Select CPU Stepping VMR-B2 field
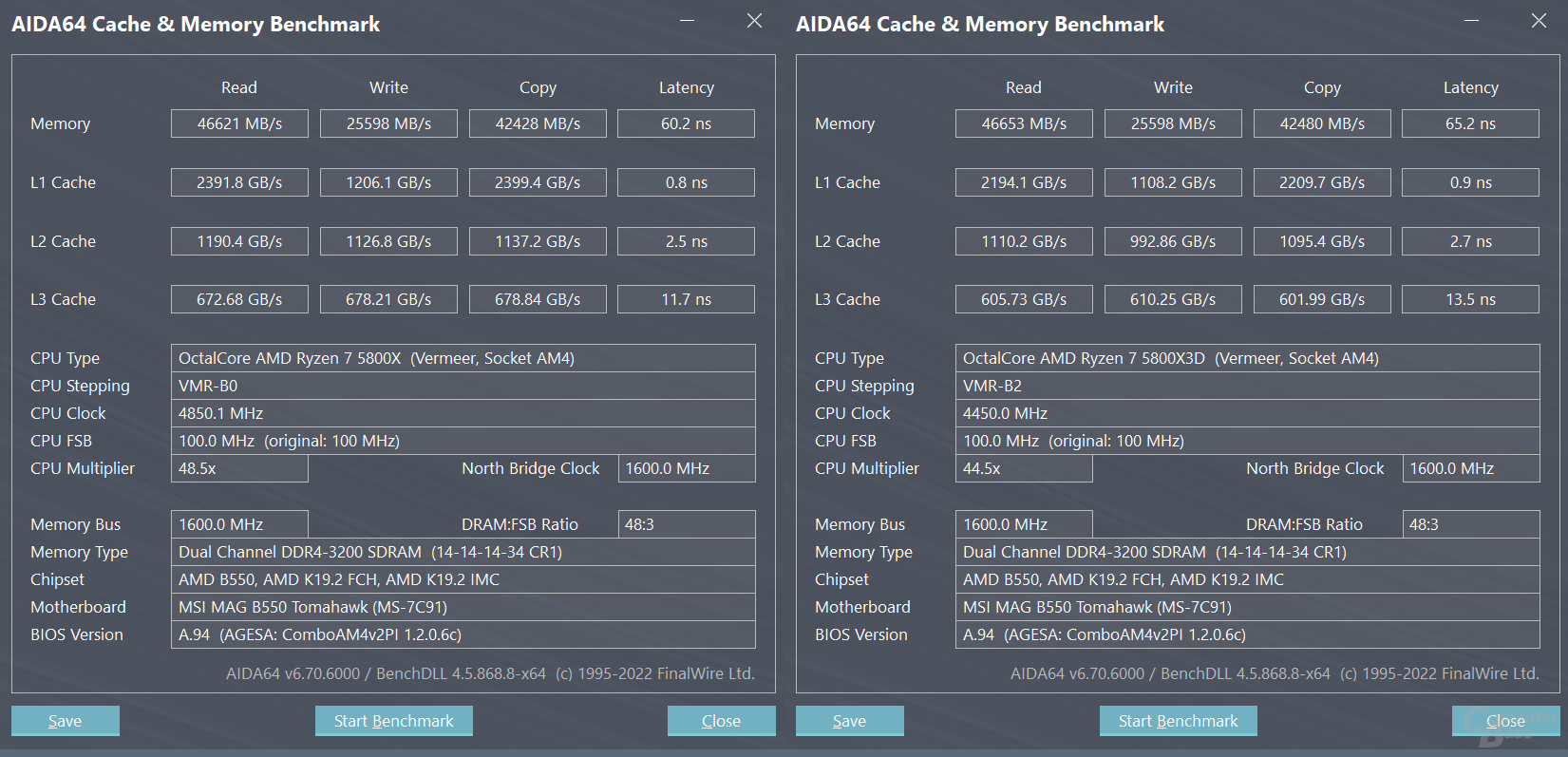1568x757 pixels. pyautogui.click(x=1248, y=386)
